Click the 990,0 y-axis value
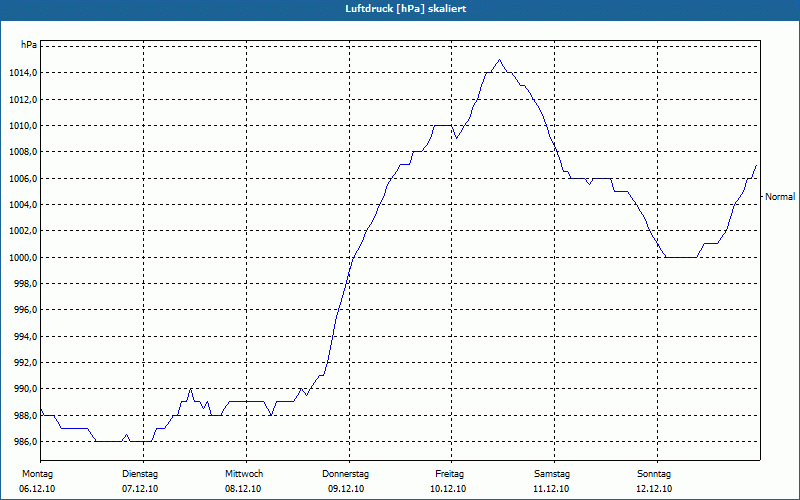This screenshot has width=800, height=500. click(26, 389)
